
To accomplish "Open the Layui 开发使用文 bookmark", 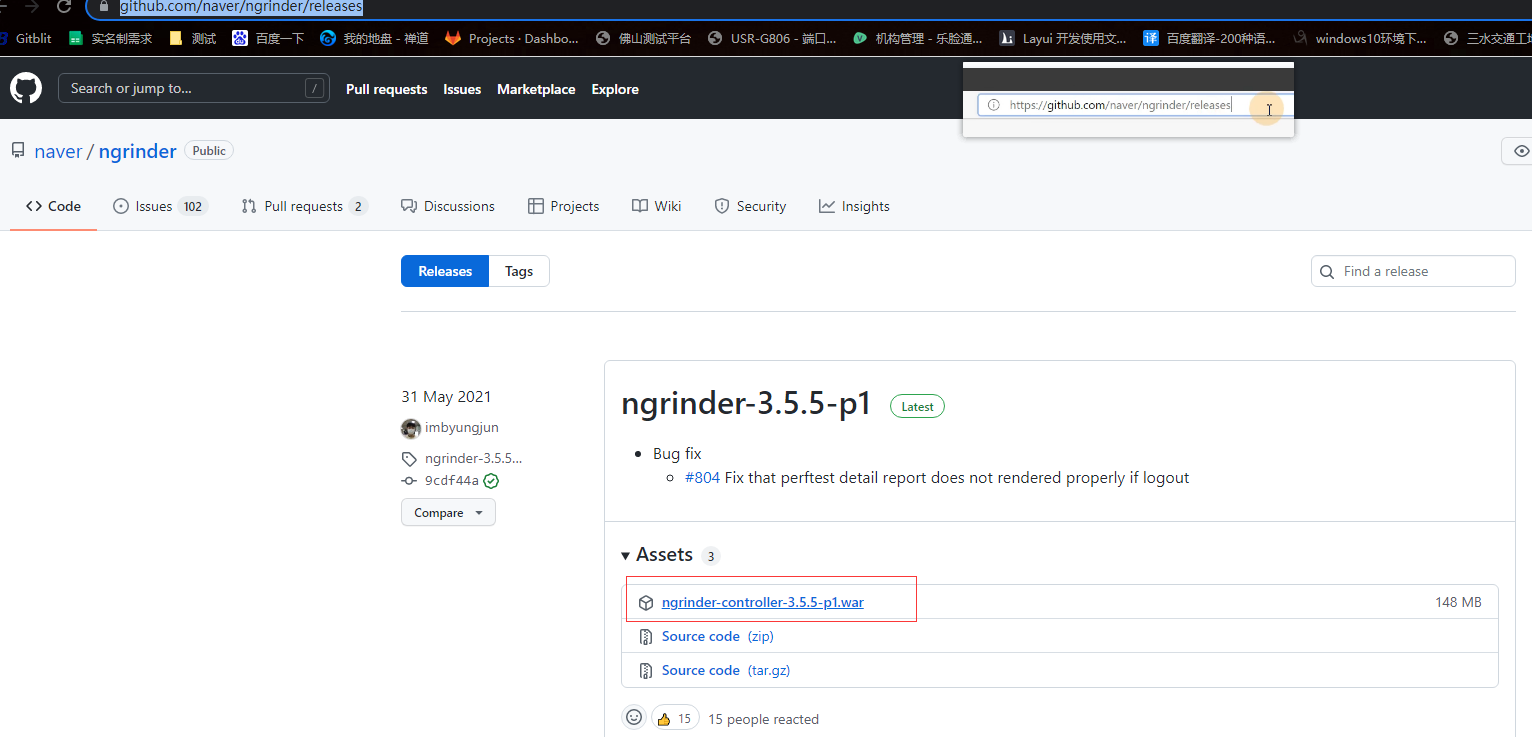I will [1062, 38].
